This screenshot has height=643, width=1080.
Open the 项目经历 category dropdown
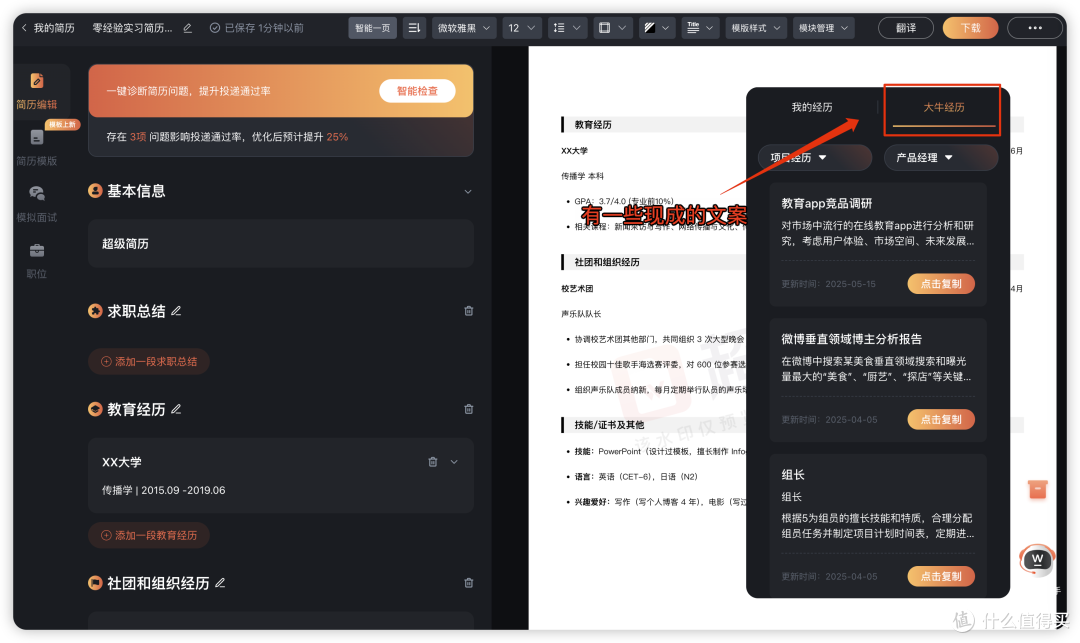(815, 158)
